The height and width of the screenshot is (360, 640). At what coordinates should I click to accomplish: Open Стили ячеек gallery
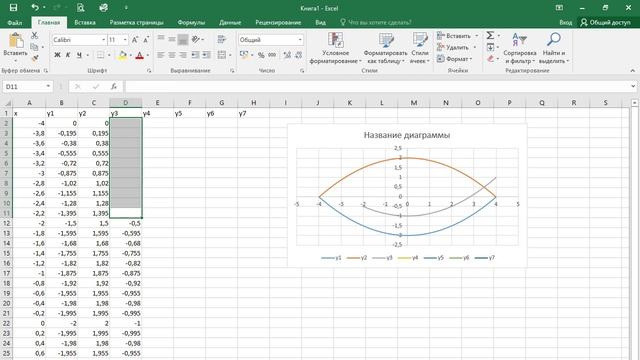(420, 48)
